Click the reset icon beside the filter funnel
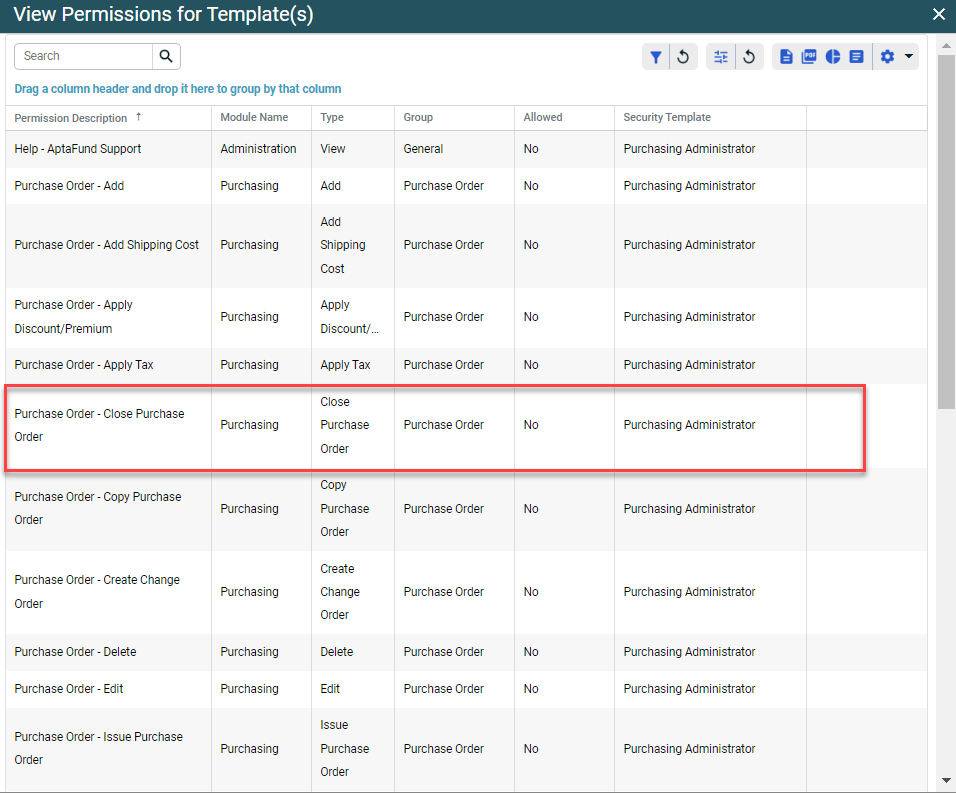 [x=683, y=57]
